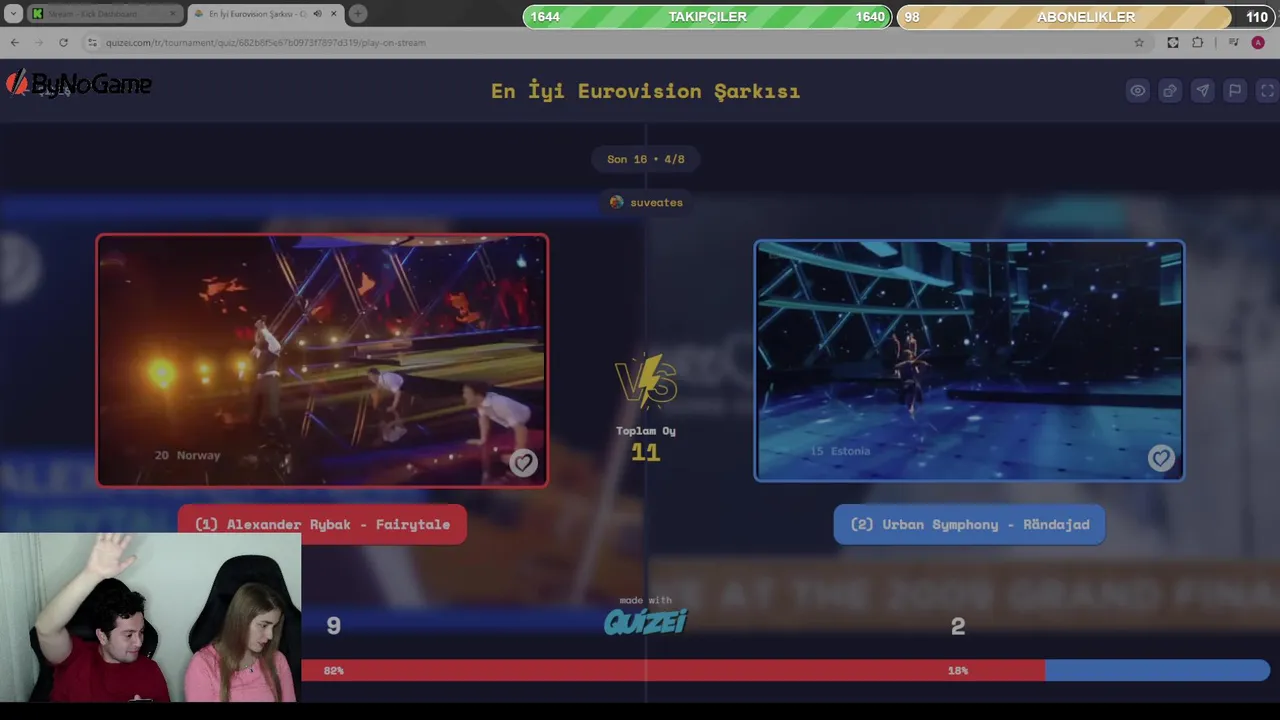Image resolution: width=1280 pixels, height=720 pixels.
Task: Select the Norway performance video thumbnail
Action: (322, 361)
